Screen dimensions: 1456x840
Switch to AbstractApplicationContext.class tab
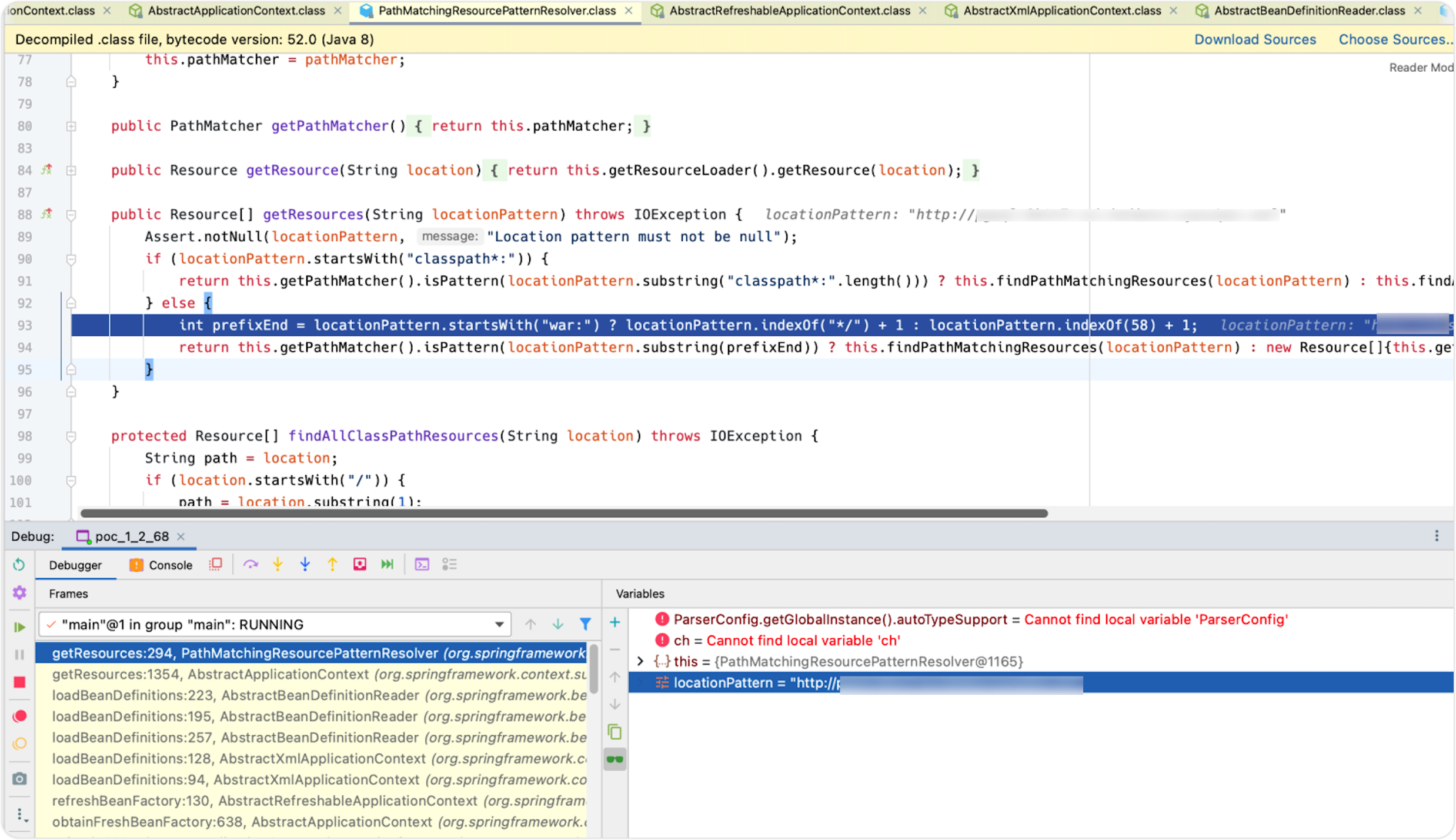[x=235, y=11]
